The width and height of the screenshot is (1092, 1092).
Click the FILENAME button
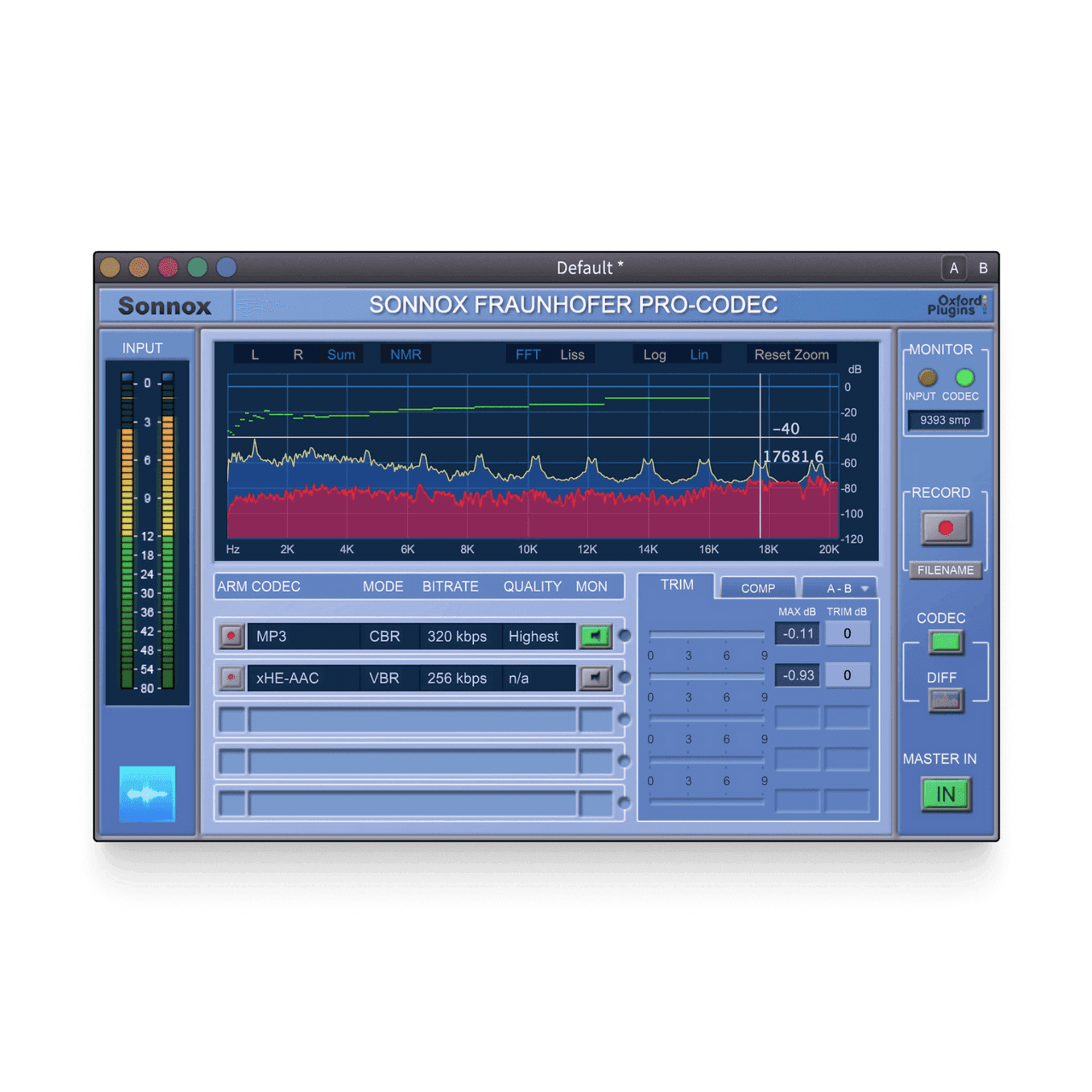(945, 569)
